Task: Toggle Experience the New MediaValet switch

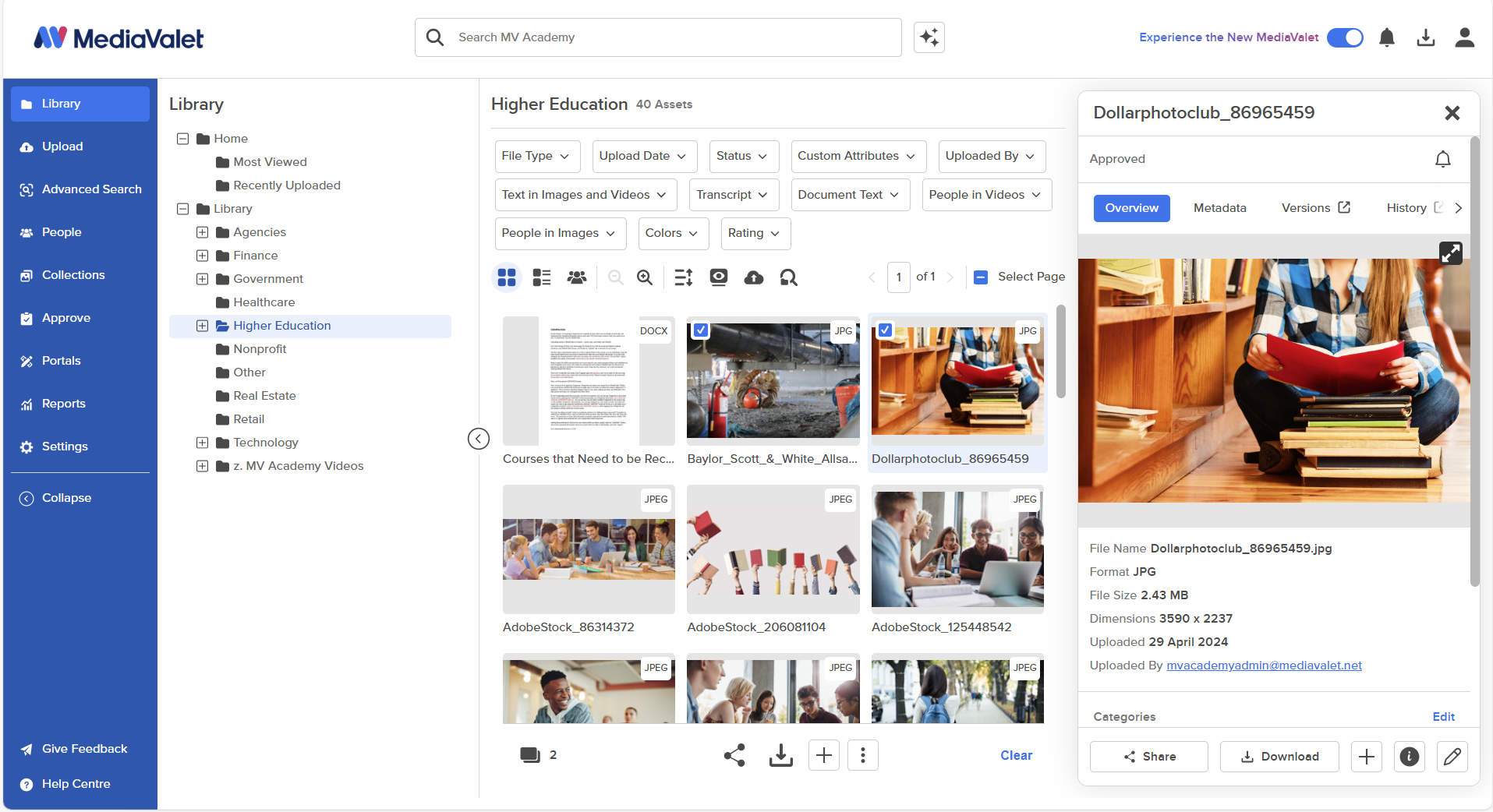Action: click(x=1345, y=37)
